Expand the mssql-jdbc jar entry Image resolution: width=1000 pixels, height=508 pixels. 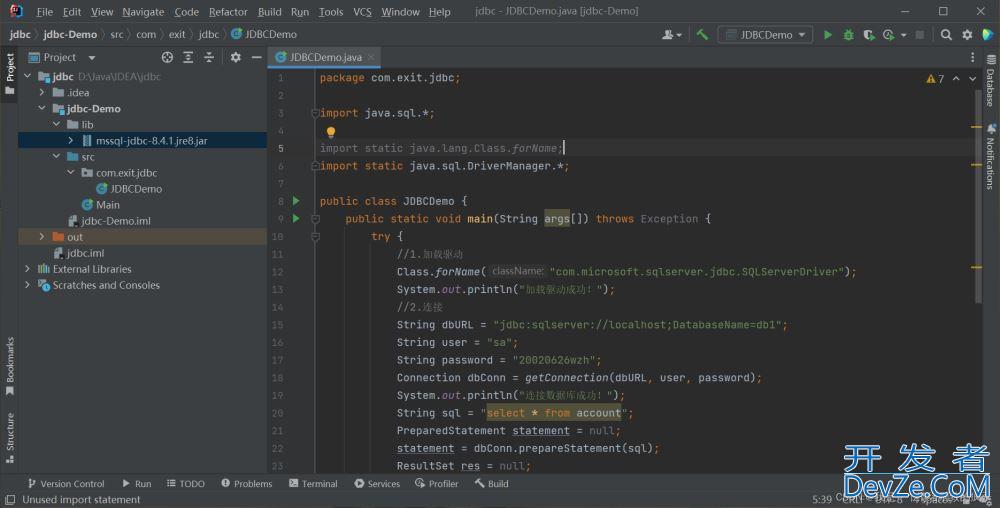71,140
